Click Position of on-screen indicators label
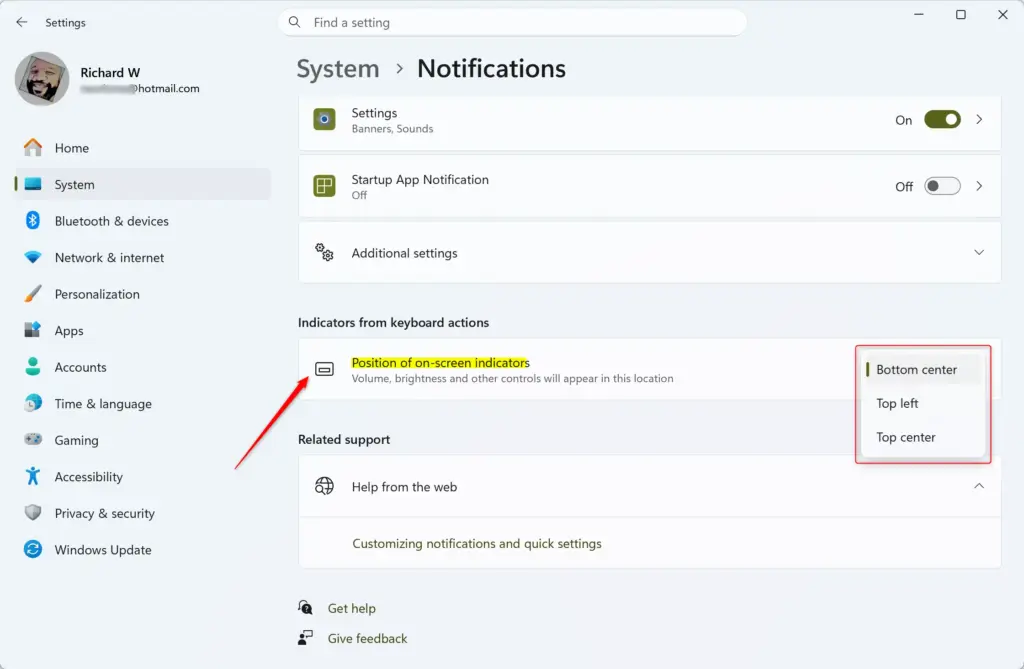The height and width of the screenshot is (669, 1024). tap(440, 363)
